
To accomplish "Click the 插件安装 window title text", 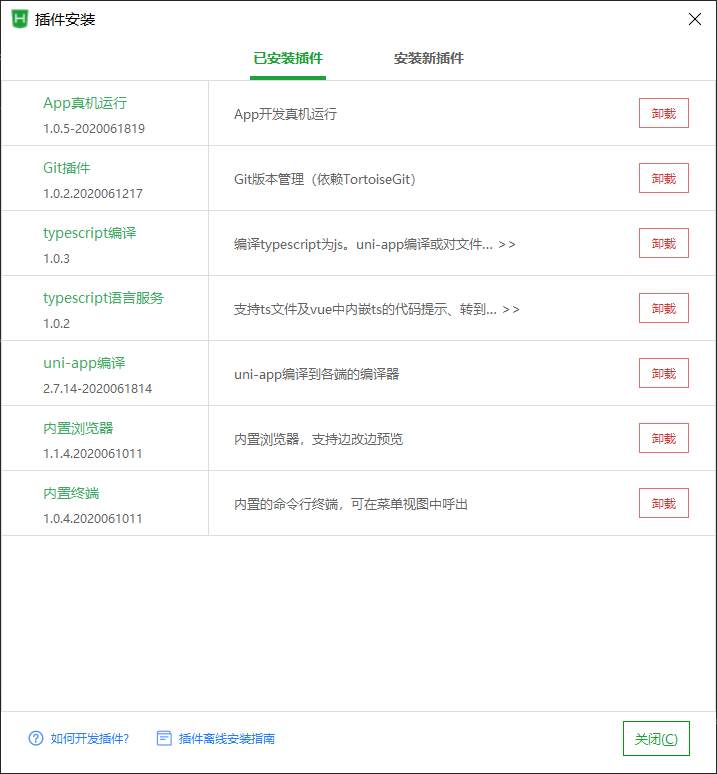I will 65,20.
